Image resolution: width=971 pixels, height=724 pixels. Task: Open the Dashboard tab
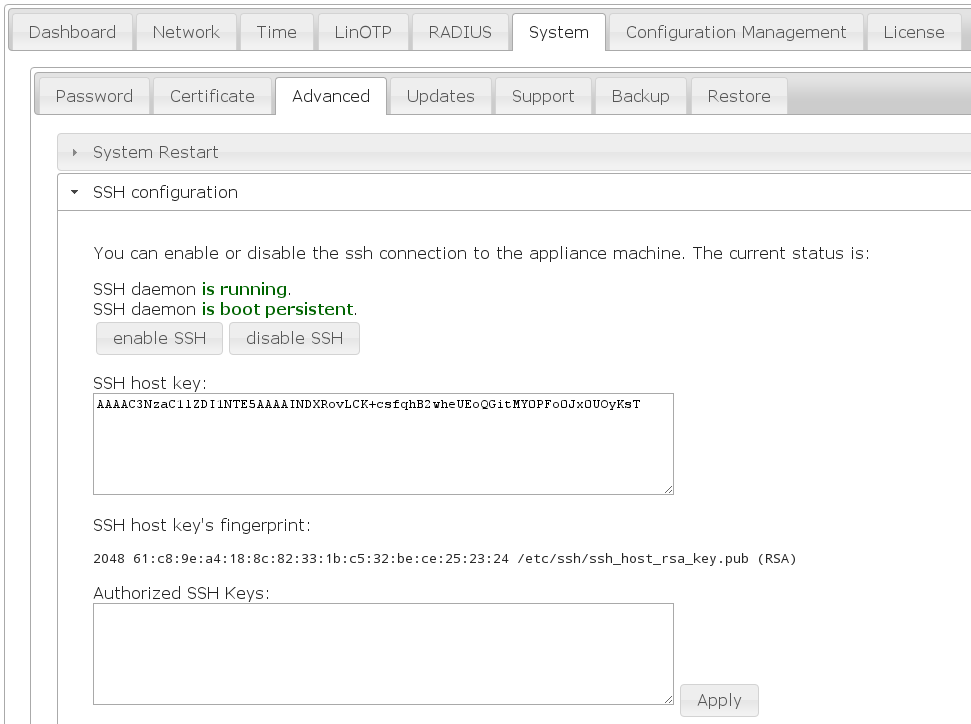[72, 32]
